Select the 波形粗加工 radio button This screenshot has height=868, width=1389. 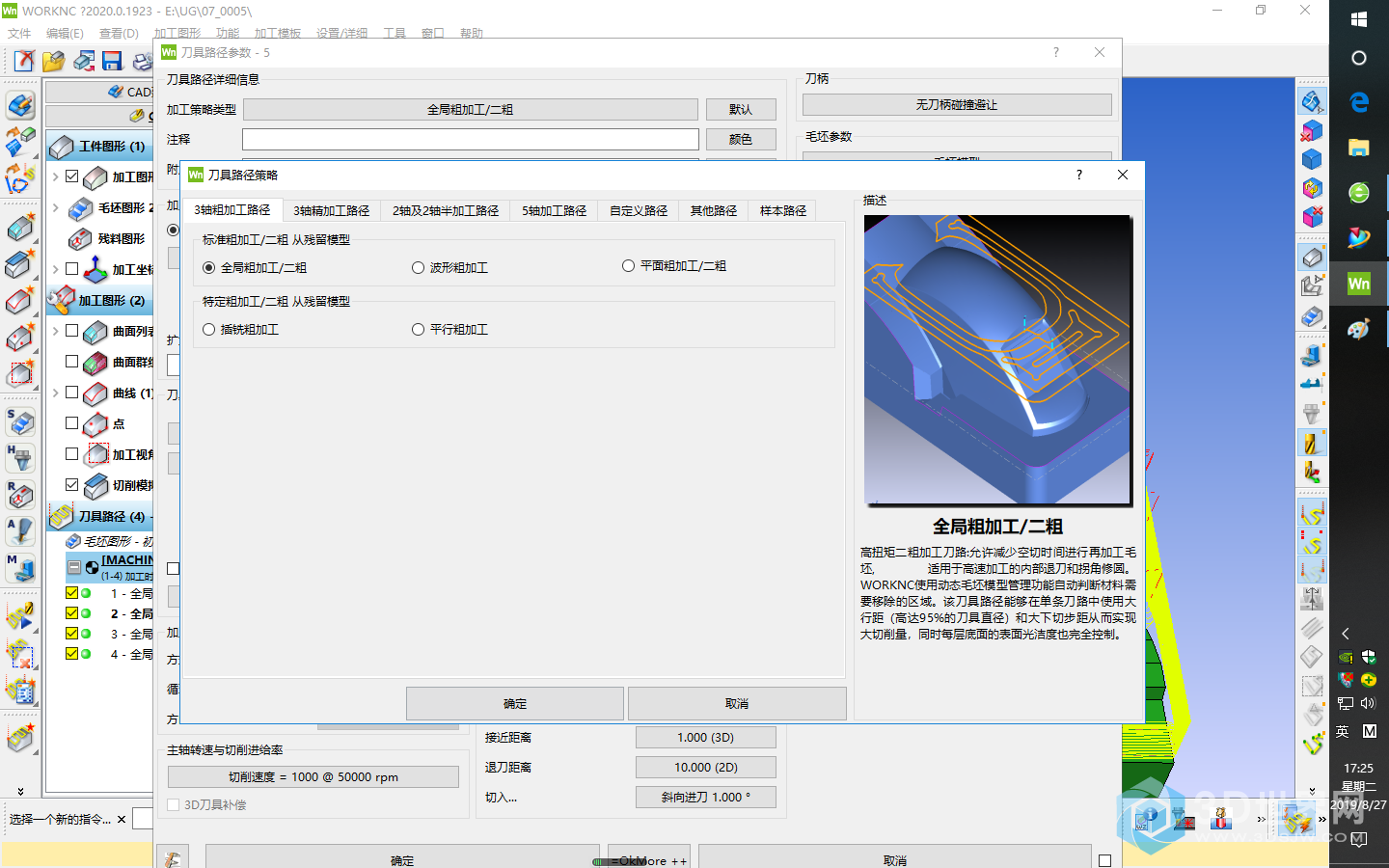pyautogui.click(x=418, y=268)
